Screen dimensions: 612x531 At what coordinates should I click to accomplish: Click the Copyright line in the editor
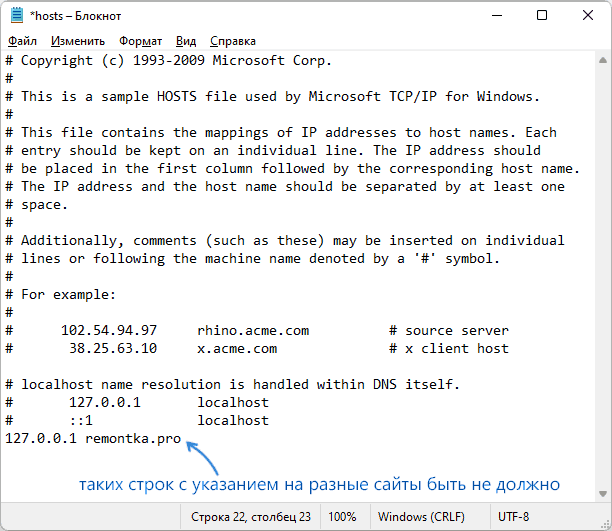[x=169, y=61]
